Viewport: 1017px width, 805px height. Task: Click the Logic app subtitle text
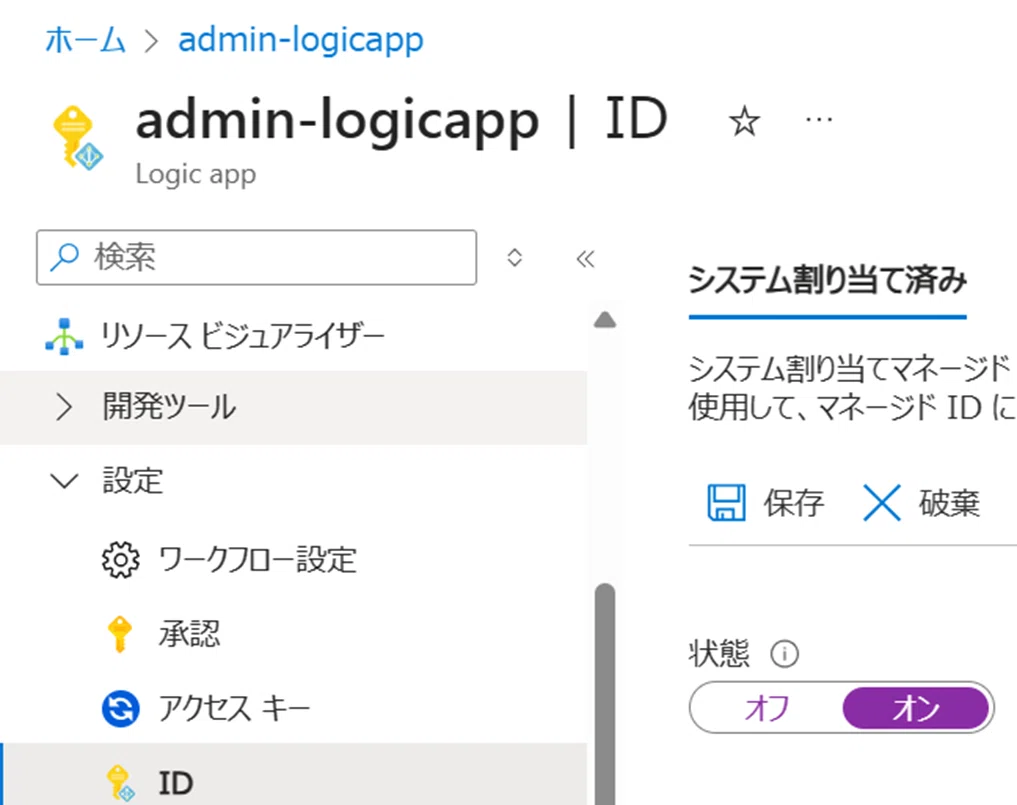pyautogui.click(x=196, y=175)
